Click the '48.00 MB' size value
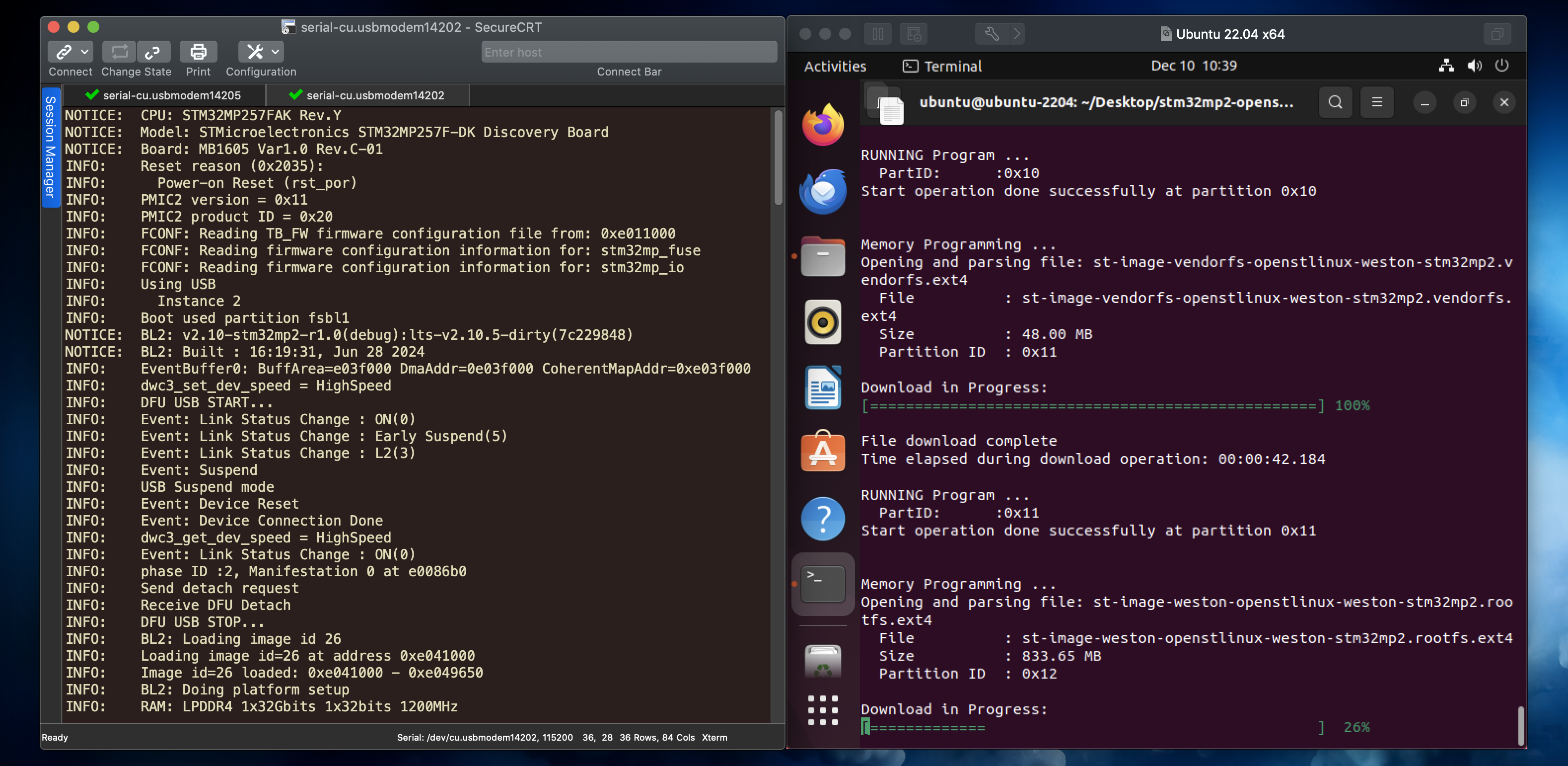The image size is (1568, 766). (x=1057, y=334)
